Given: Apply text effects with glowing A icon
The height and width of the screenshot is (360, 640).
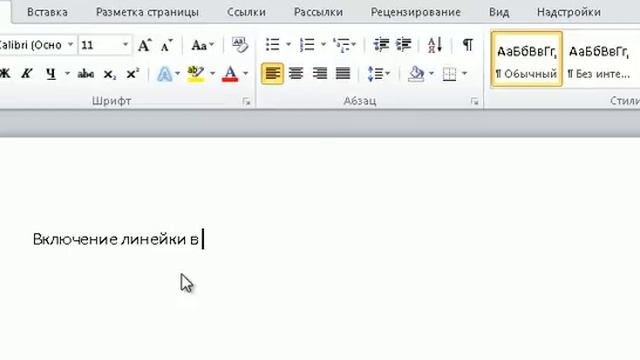Looking at the screenshot, I should point(164,74).
